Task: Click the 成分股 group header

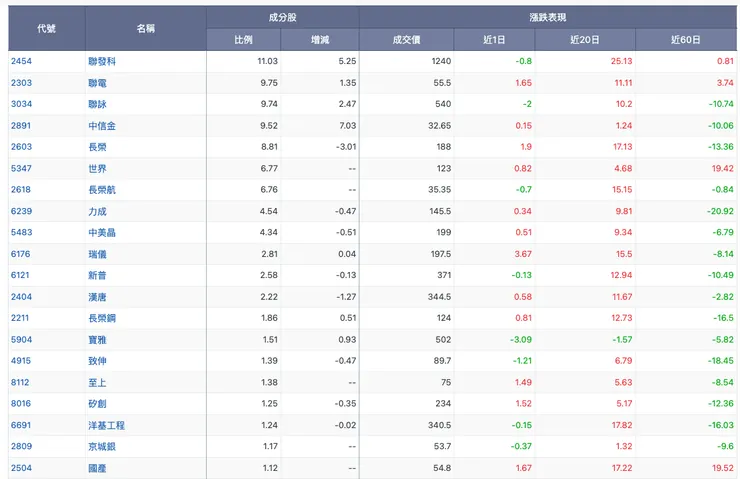Action: click(283, 17)
